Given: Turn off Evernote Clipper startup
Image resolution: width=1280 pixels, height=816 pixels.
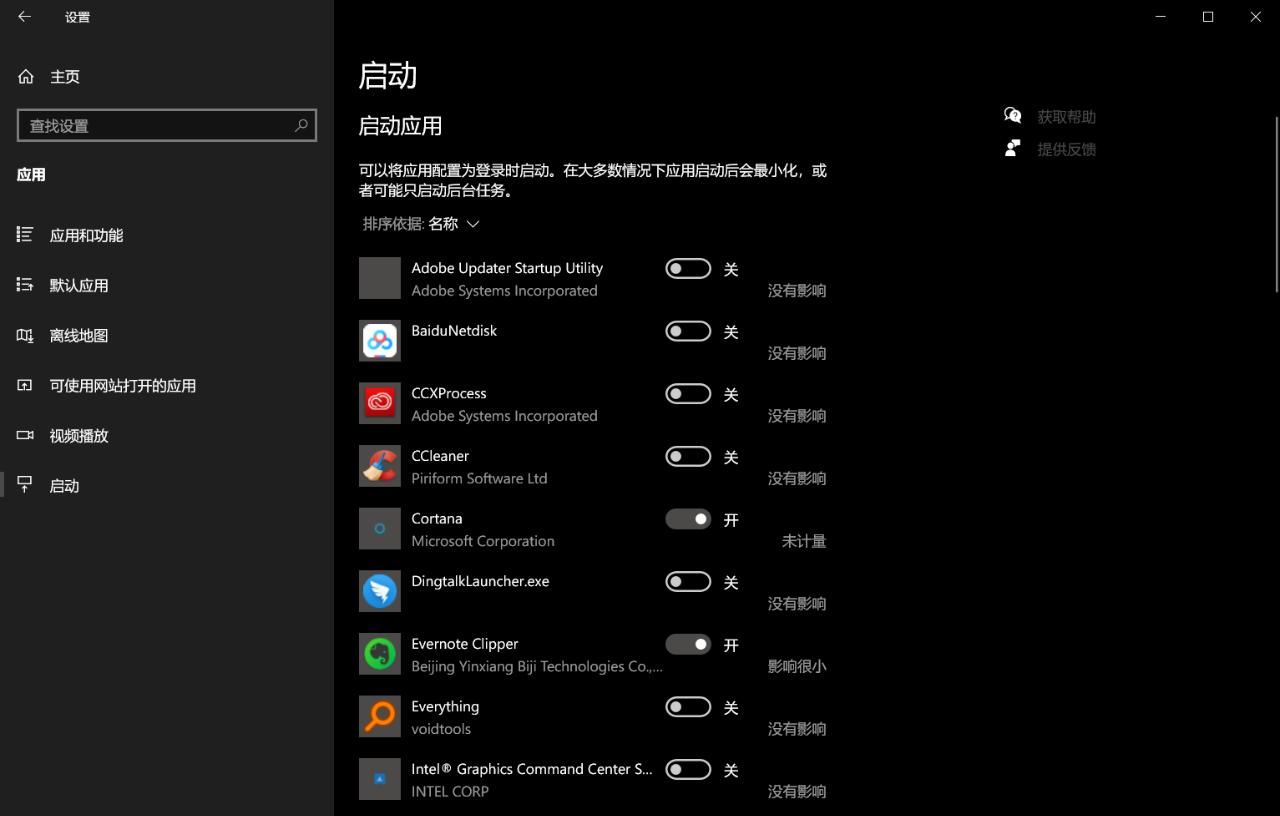Looking at the screenshot, I should (x=688, y=644).
